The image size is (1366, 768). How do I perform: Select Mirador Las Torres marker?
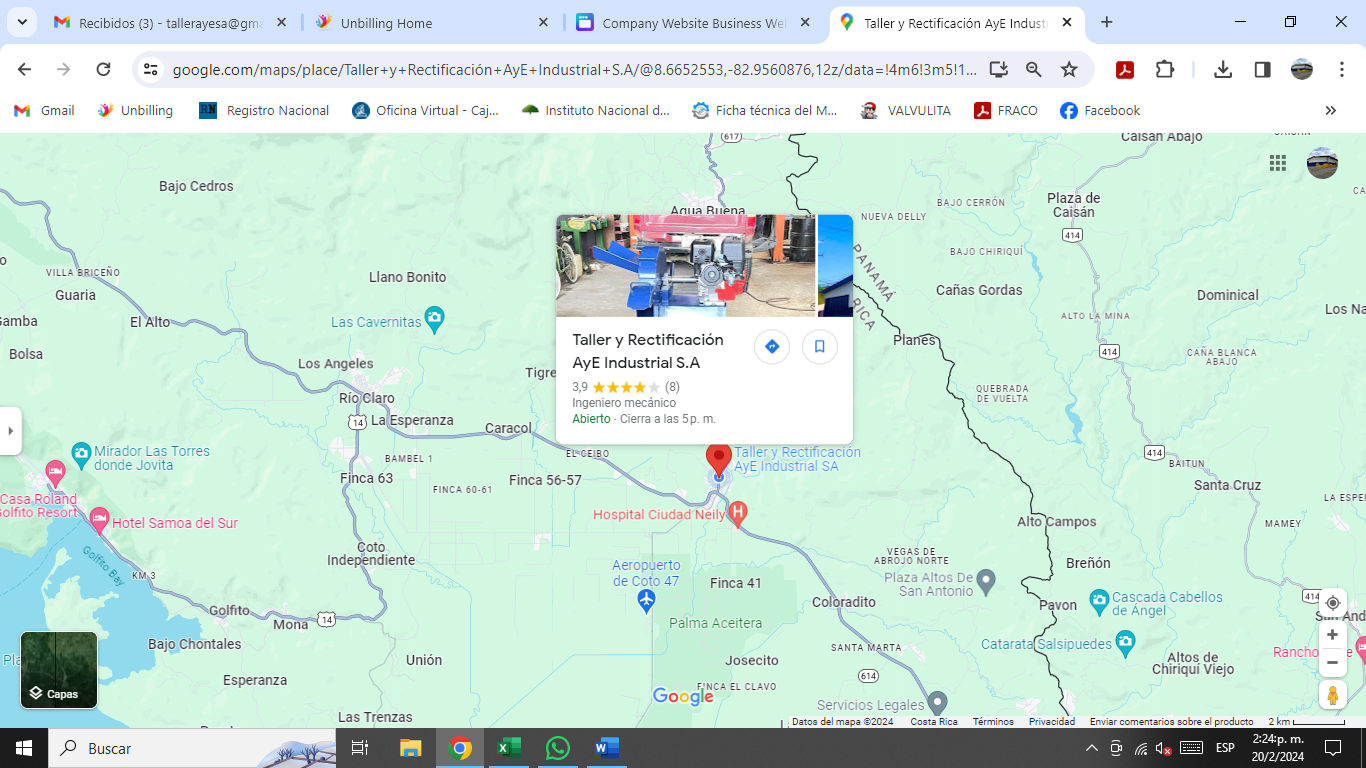(x=81, y=453)
